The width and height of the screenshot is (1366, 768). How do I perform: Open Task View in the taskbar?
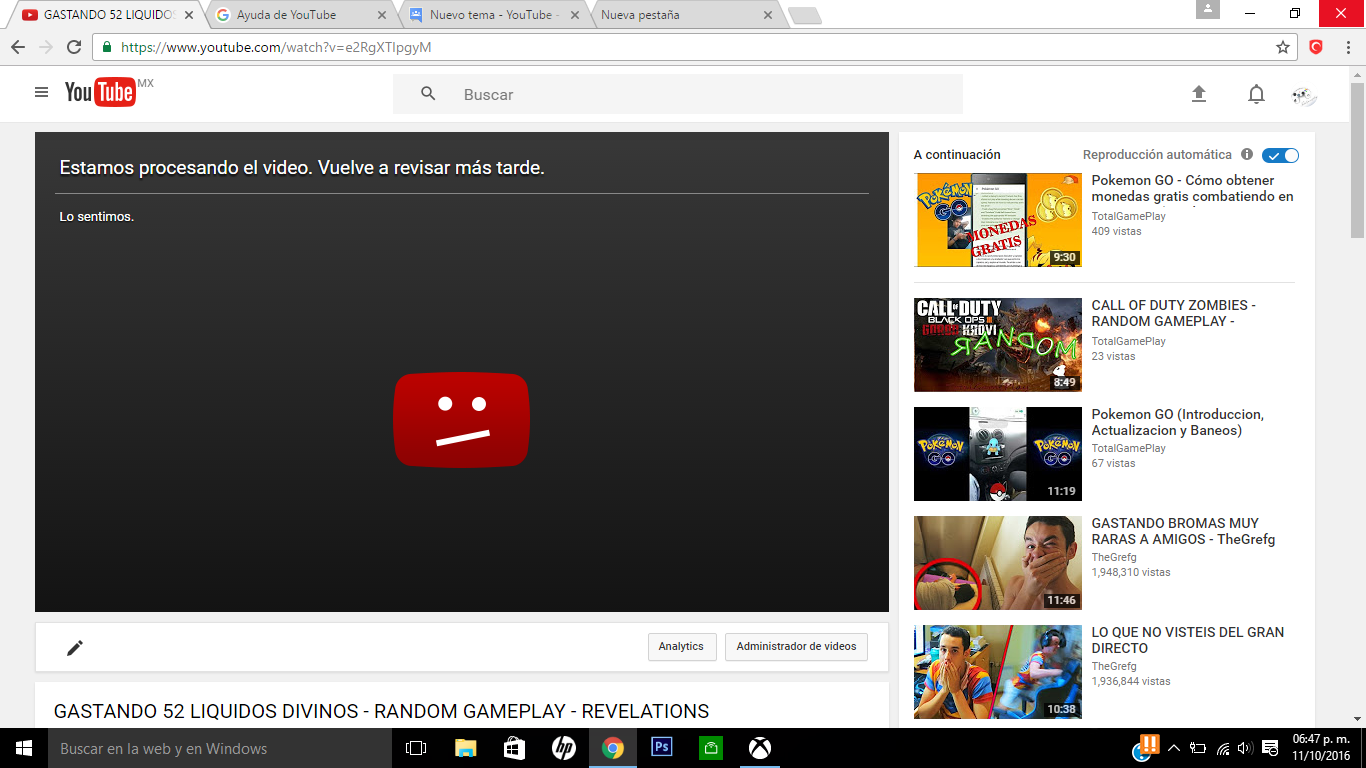click(x=416, y=748)
